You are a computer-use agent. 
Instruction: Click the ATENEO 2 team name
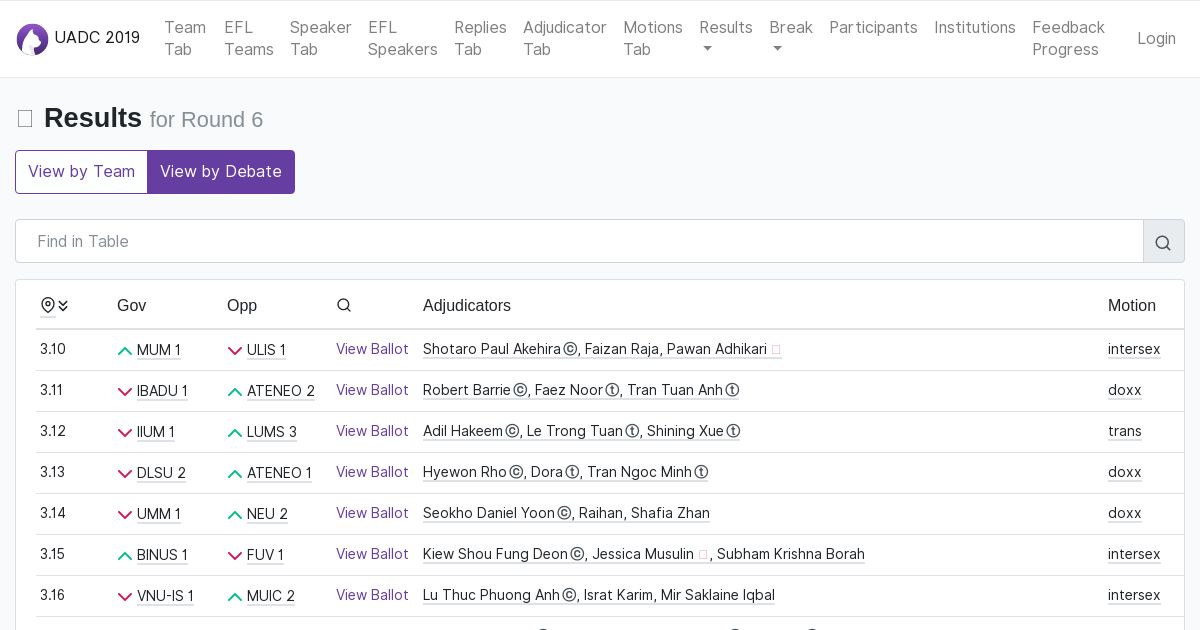click(x=280, y=391)
